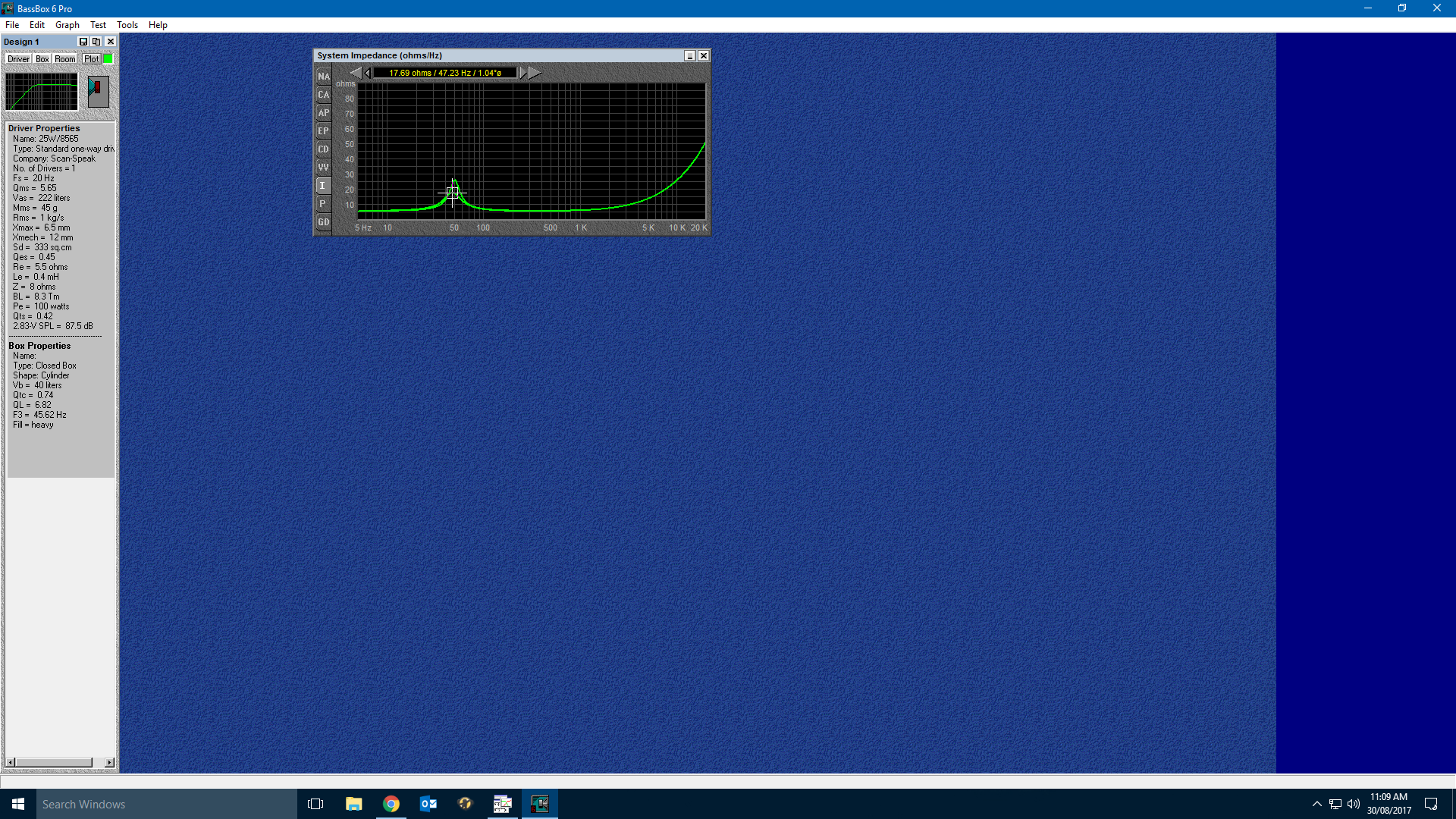Select the NA graph button

(324, 77)
